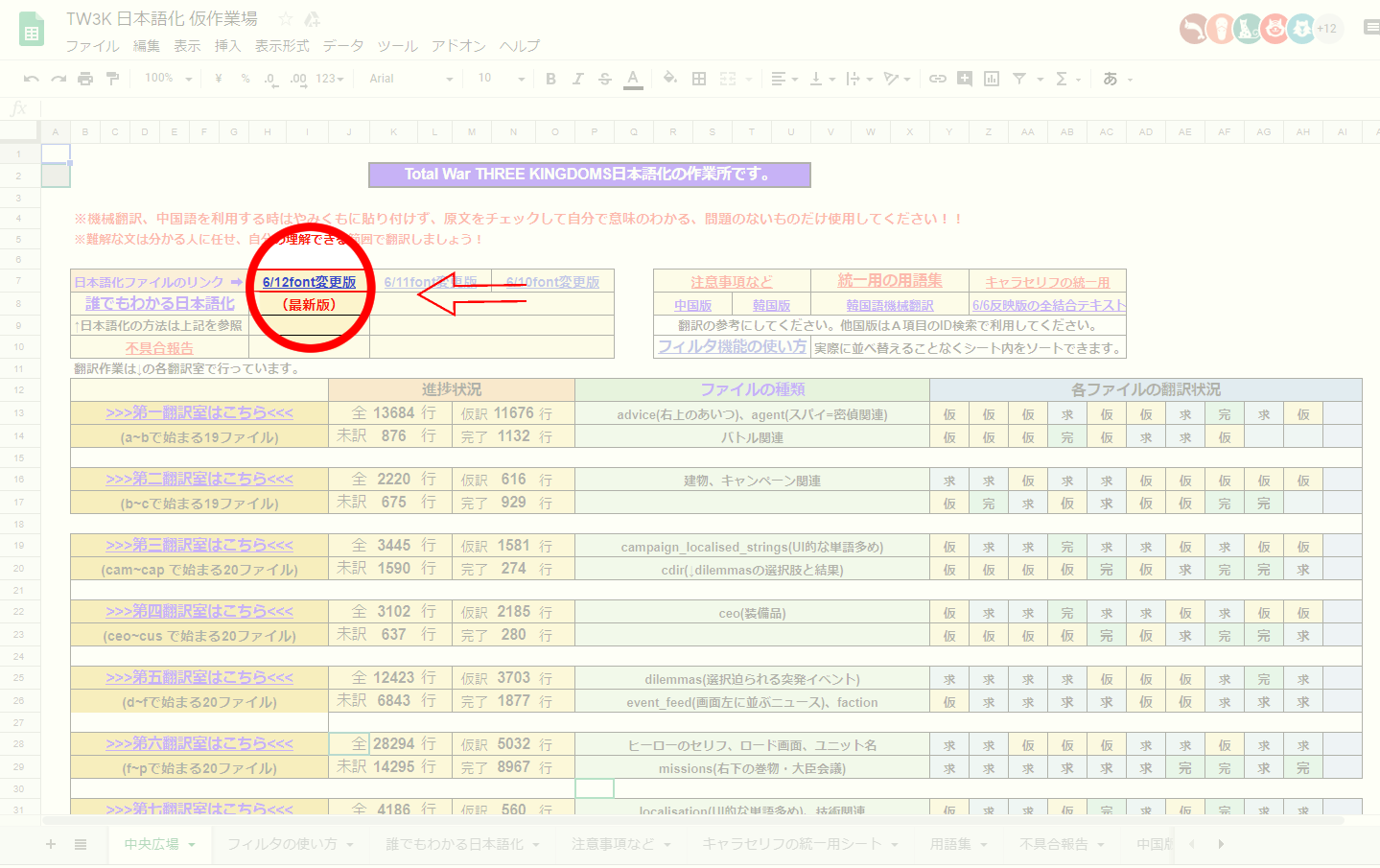Open the ファイル menu
This screenshot has height=868, width=1380.
pyautogui.click(x=92, y=46)
